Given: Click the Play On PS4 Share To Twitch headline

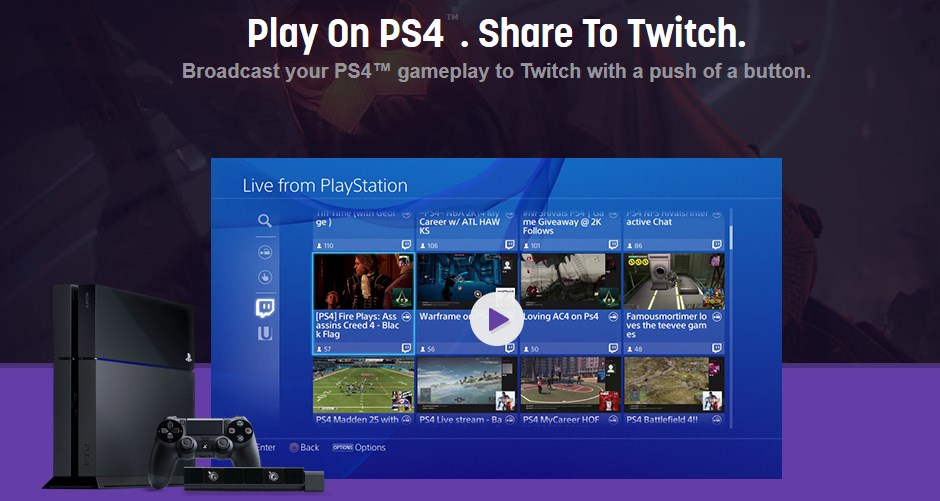Looking at the screenshot, I should click(497, 34).
